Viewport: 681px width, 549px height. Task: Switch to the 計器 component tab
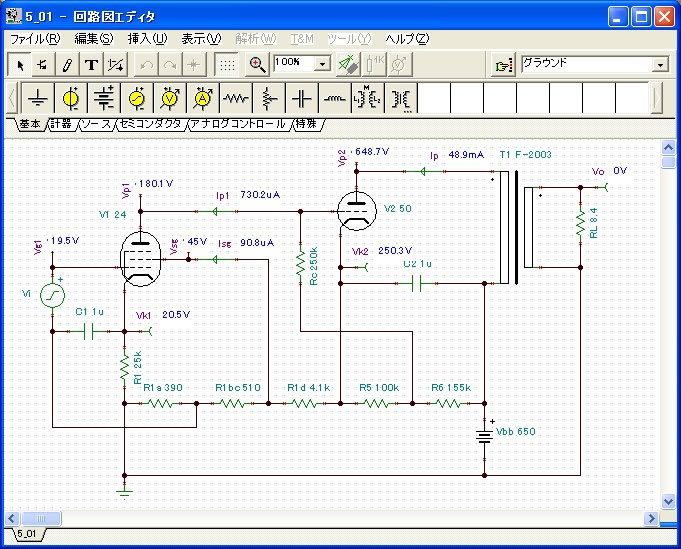point(60,125)
